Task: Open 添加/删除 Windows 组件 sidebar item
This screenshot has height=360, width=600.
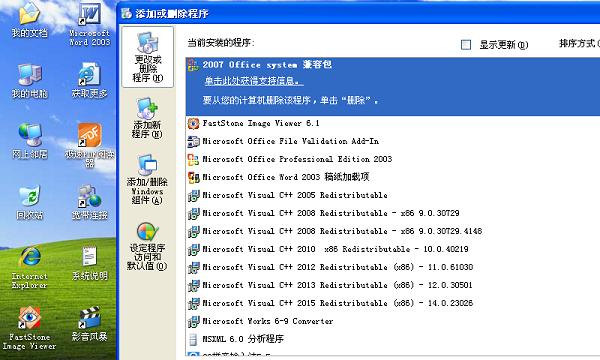Action: 147,179
